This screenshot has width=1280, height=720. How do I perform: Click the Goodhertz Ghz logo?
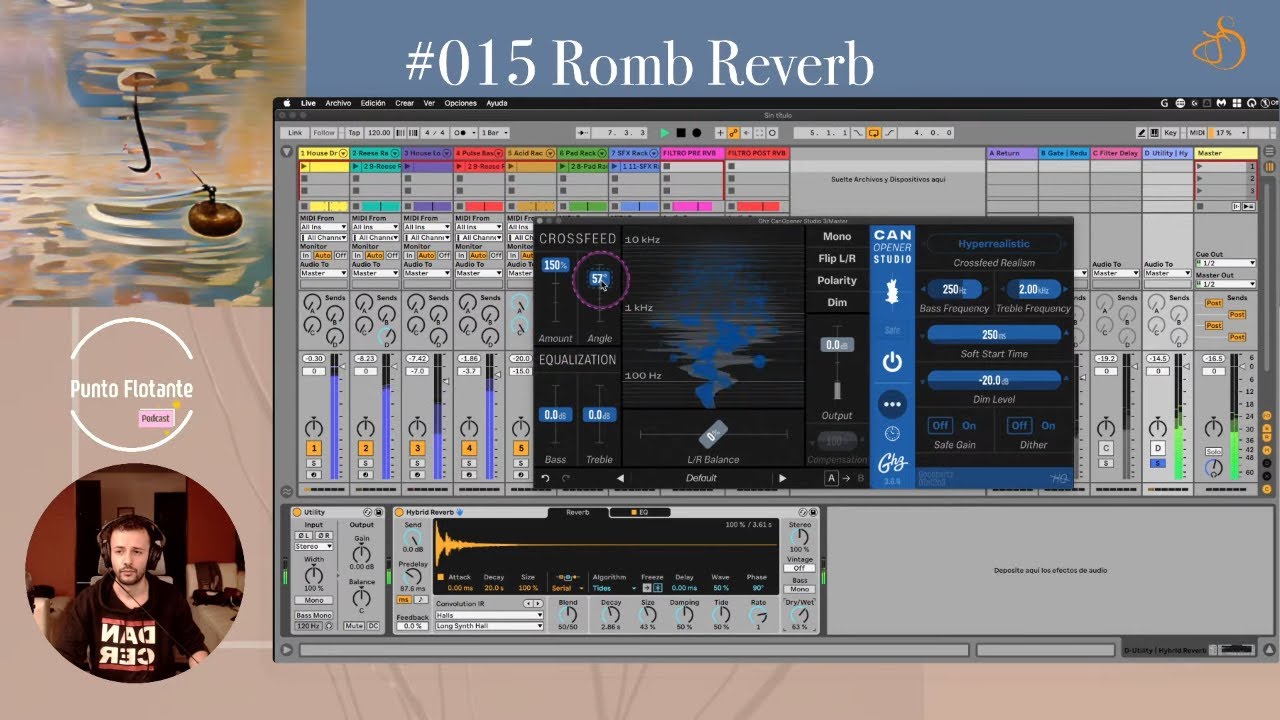pyautogui.click(x=892, y=462)
